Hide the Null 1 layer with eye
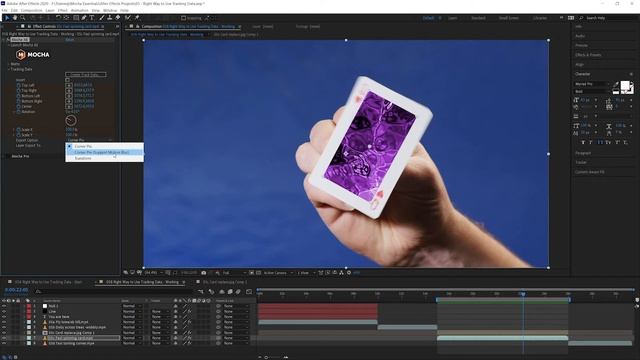Viewport: 640px width, 360px height. tap(4, 306)
